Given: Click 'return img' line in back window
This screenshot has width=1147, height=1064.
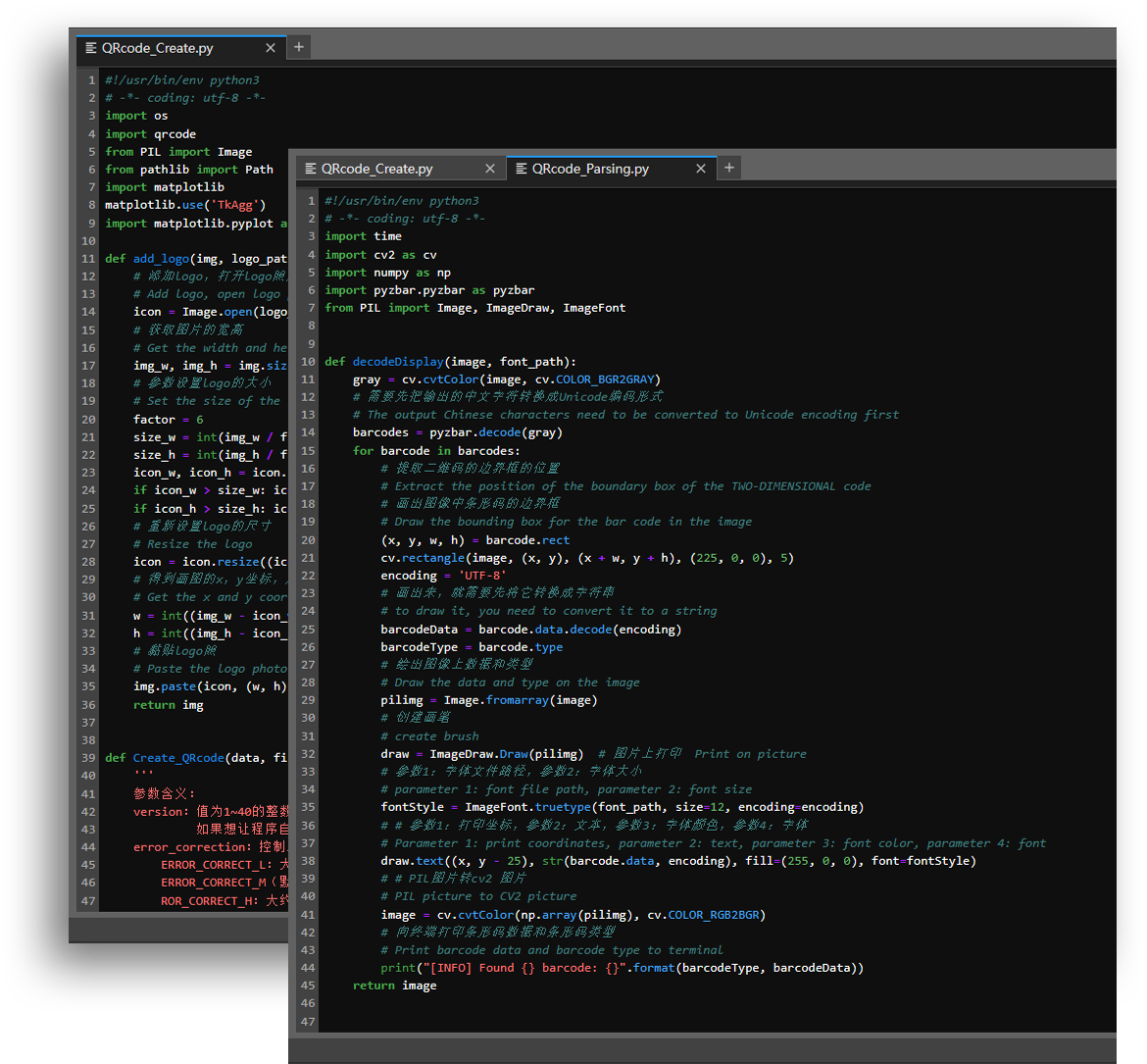Looking at the screenshot, I should (169, 705).
